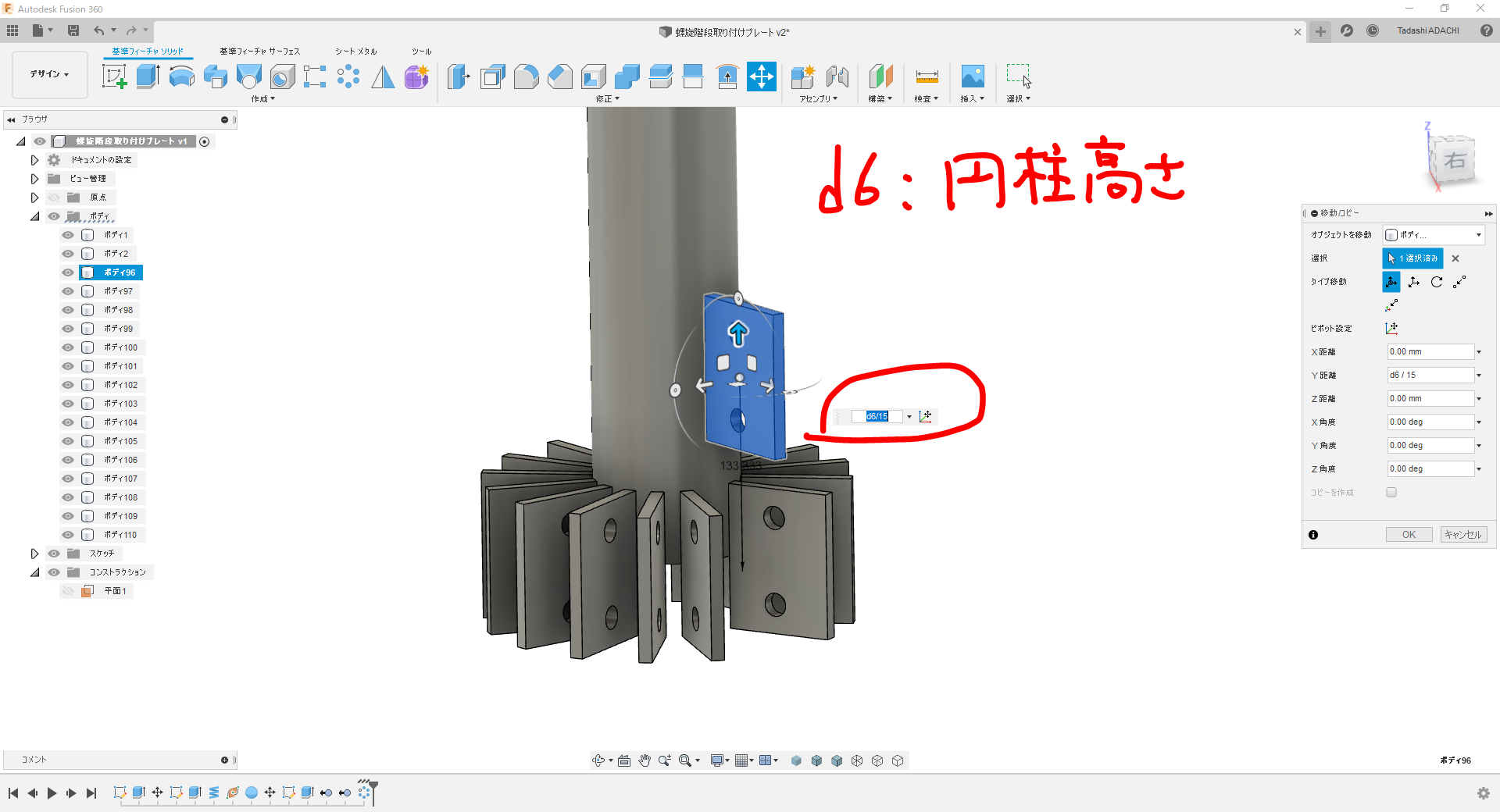The height and width of the screenshot is (812, 1500).
Task: Show the 原点 origin folder
Action: pyautogui.click(x=54, y=198)
